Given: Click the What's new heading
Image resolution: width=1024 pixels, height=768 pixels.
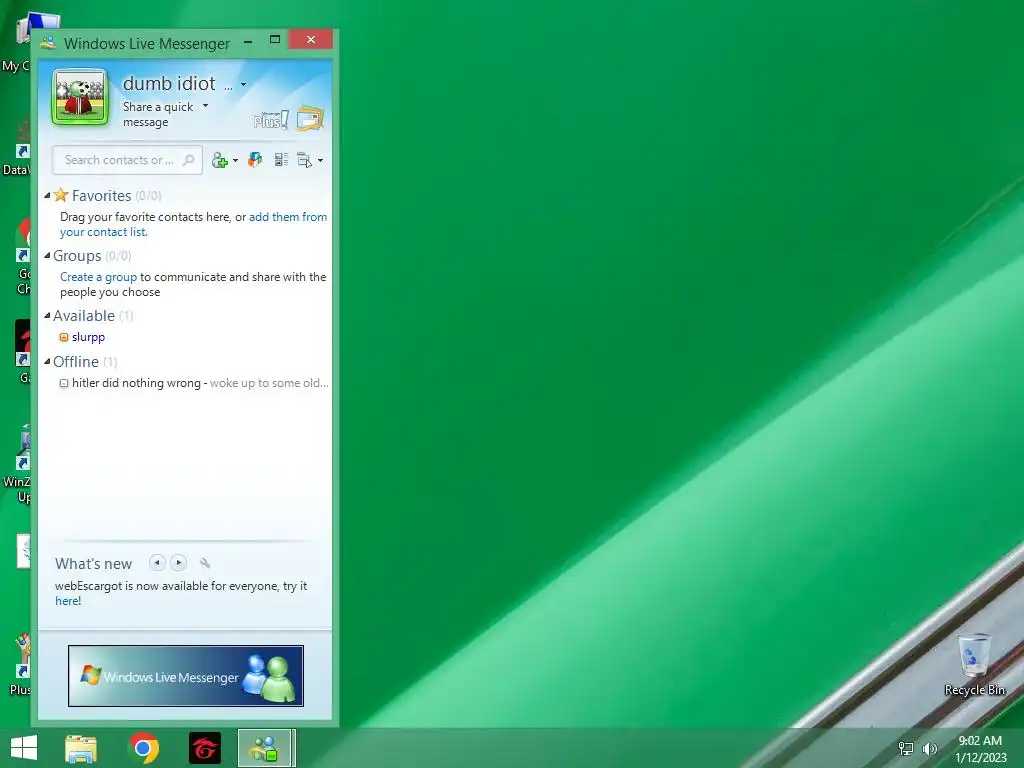Looking at the screenshot, I should (x=93, y=564).
